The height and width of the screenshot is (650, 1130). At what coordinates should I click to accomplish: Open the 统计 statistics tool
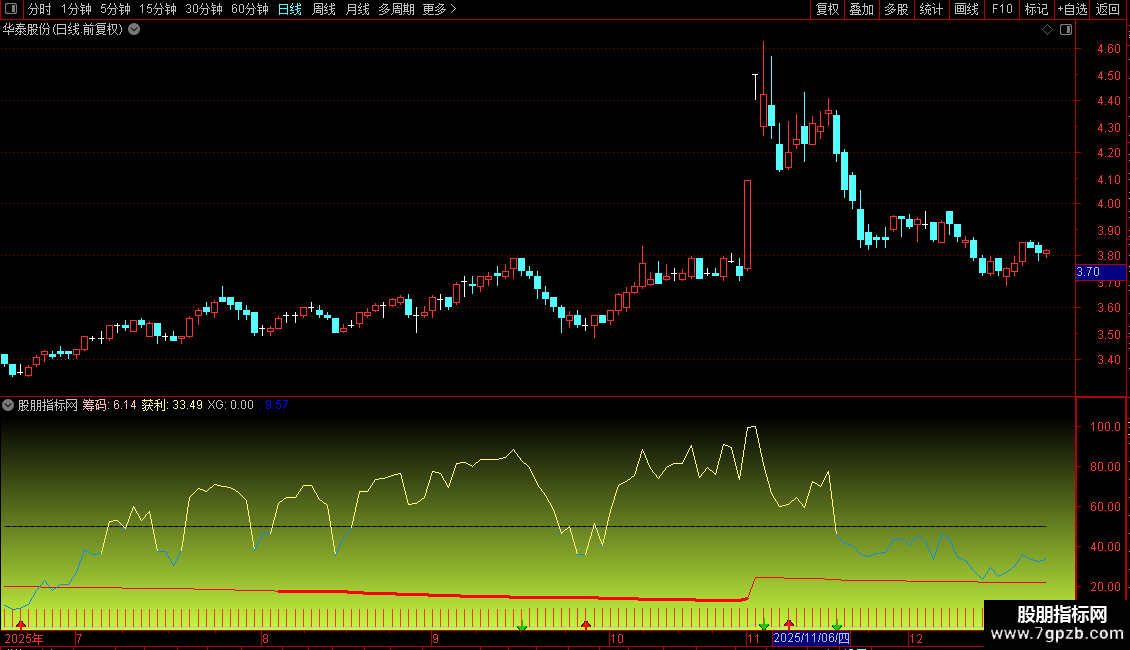931,9
